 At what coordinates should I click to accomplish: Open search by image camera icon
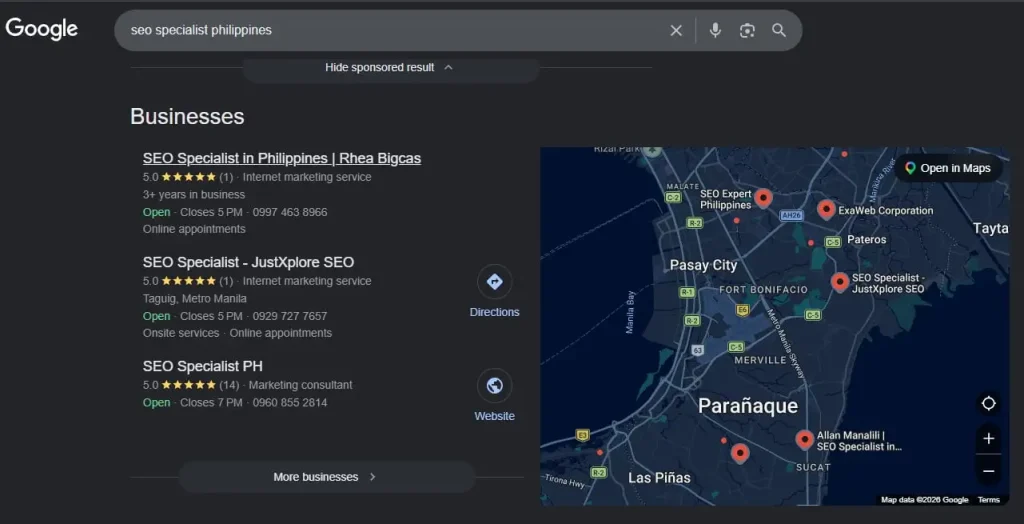[x=747, y=31]
